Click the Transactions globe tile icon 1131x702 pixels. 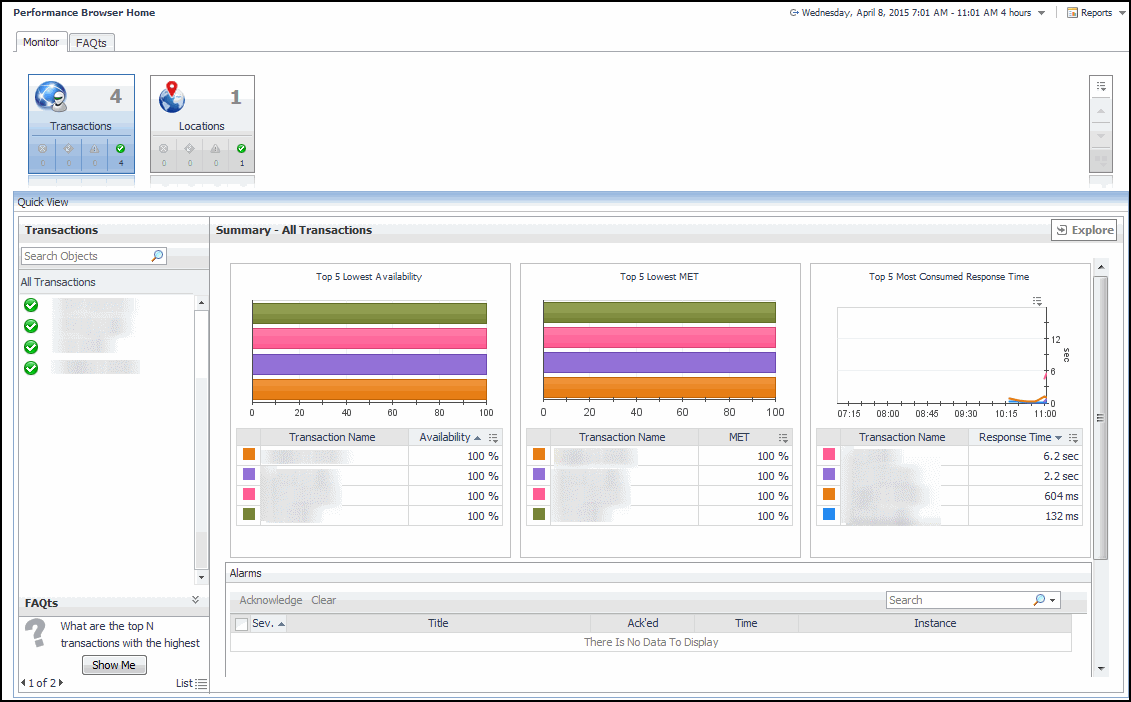click(x=51, y=97)
